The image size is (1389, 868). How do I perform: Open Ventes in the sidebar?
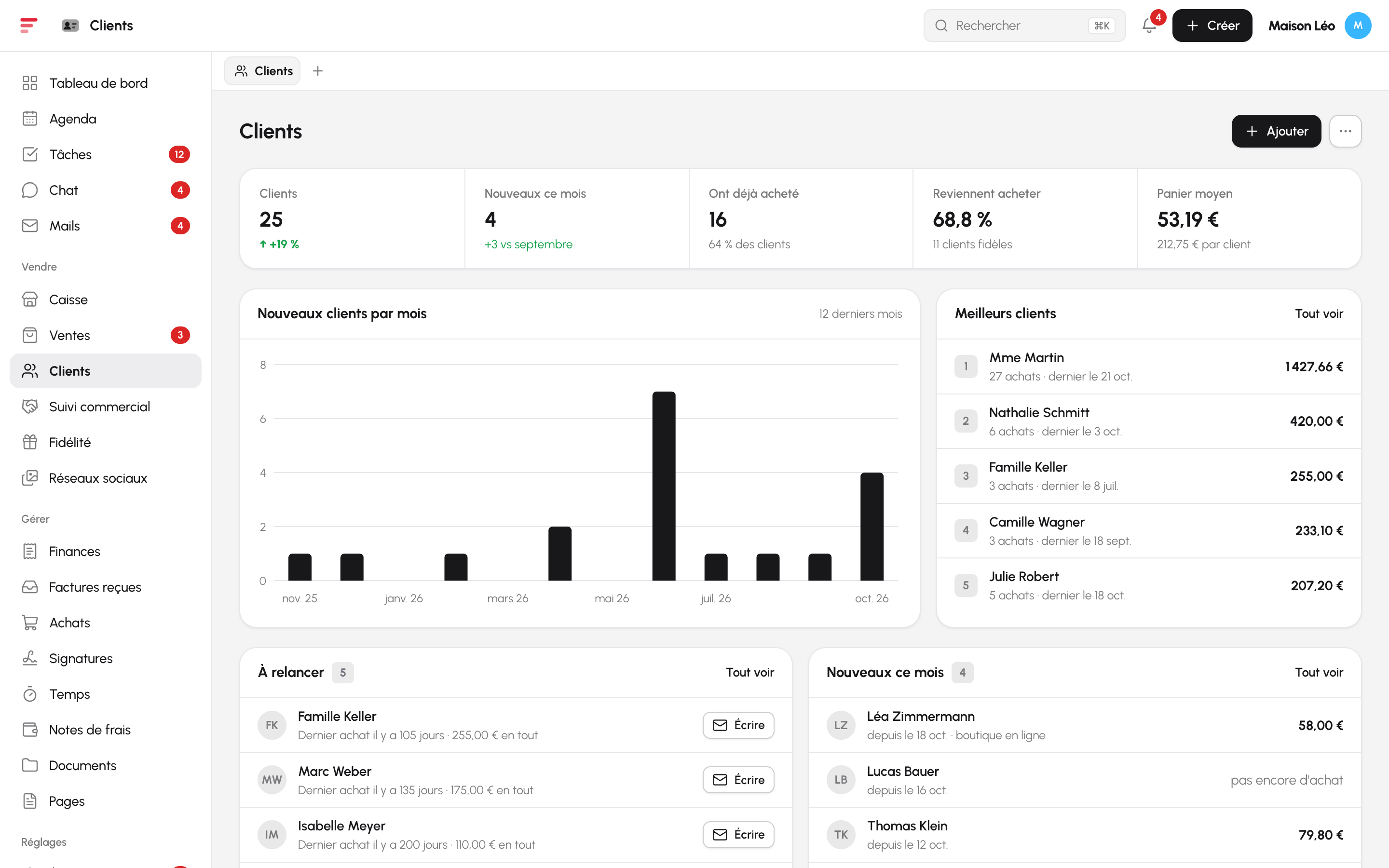[106, 335]
